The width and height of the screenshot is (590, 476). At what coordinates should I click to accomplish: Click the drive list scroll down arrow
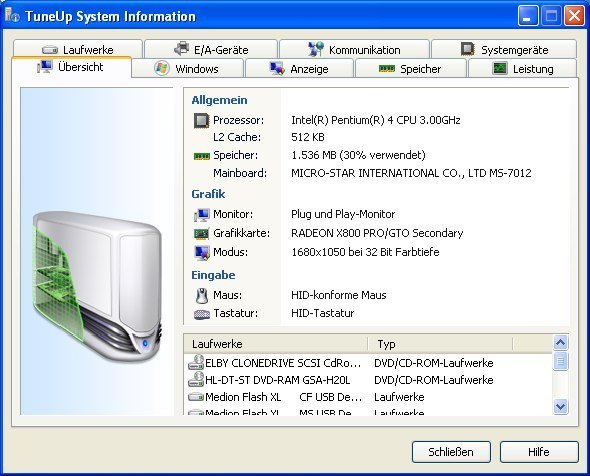point(560,406)
